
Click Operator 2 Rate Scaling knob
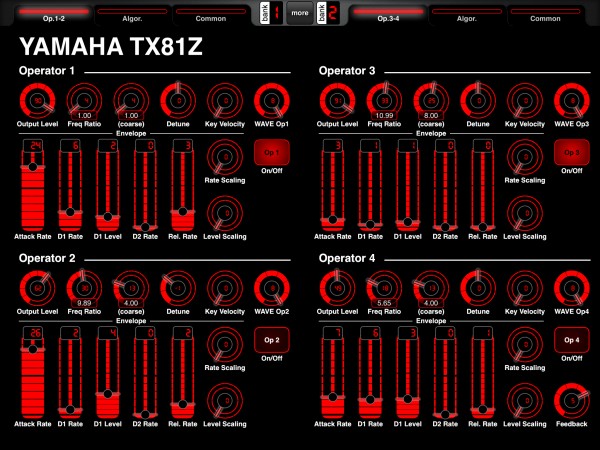pos(225,344)
